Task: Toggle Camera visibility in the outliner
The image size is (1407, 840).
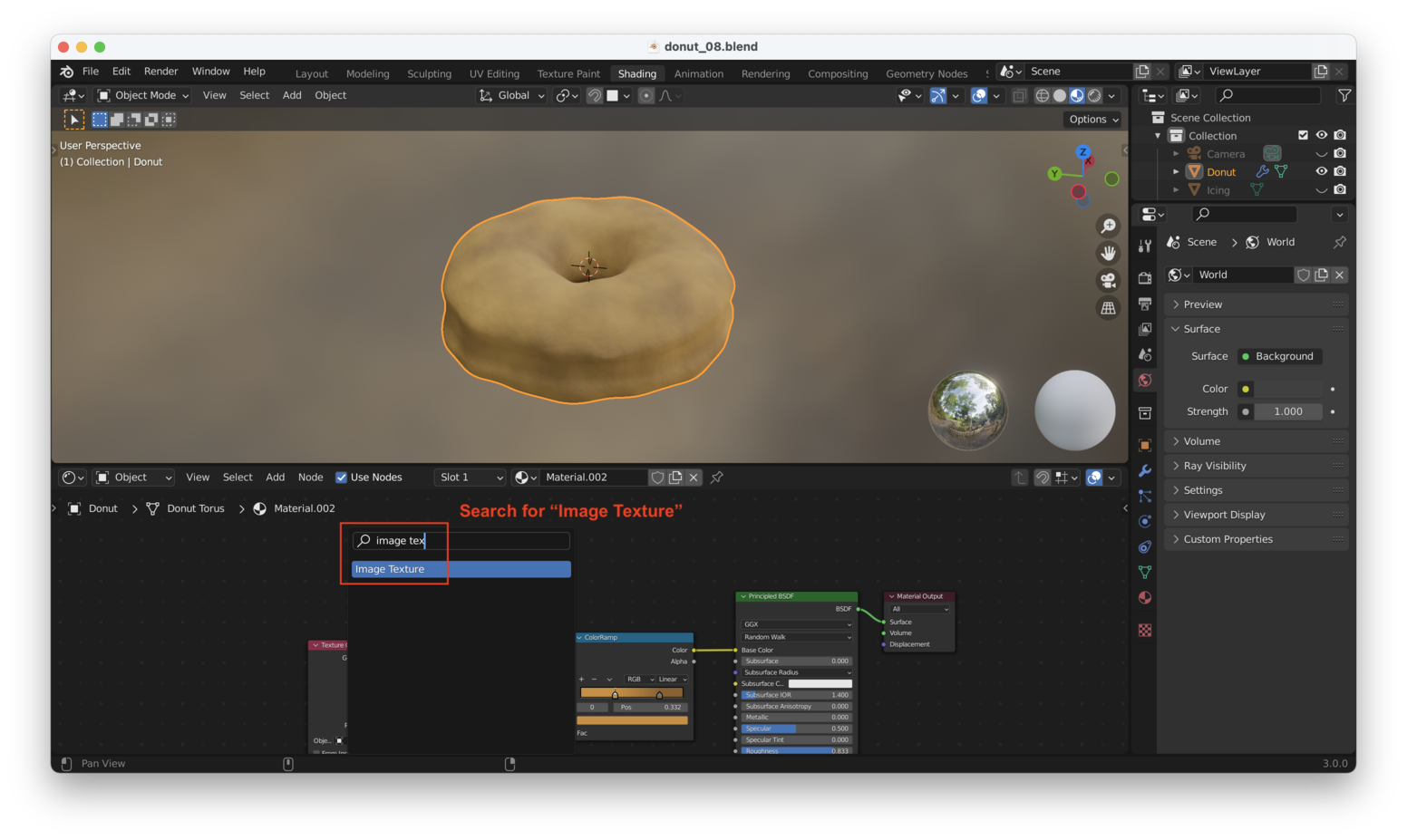Action: click(1323, 153)
